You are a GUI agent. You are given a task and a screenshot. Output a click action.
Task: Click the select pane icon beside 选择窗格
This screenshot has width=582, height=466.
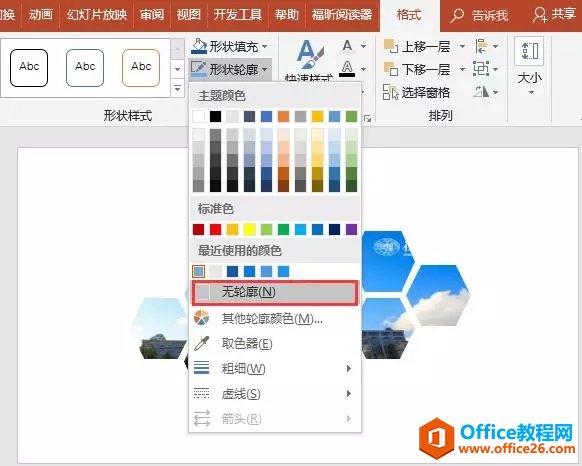(x=390, y=92)
